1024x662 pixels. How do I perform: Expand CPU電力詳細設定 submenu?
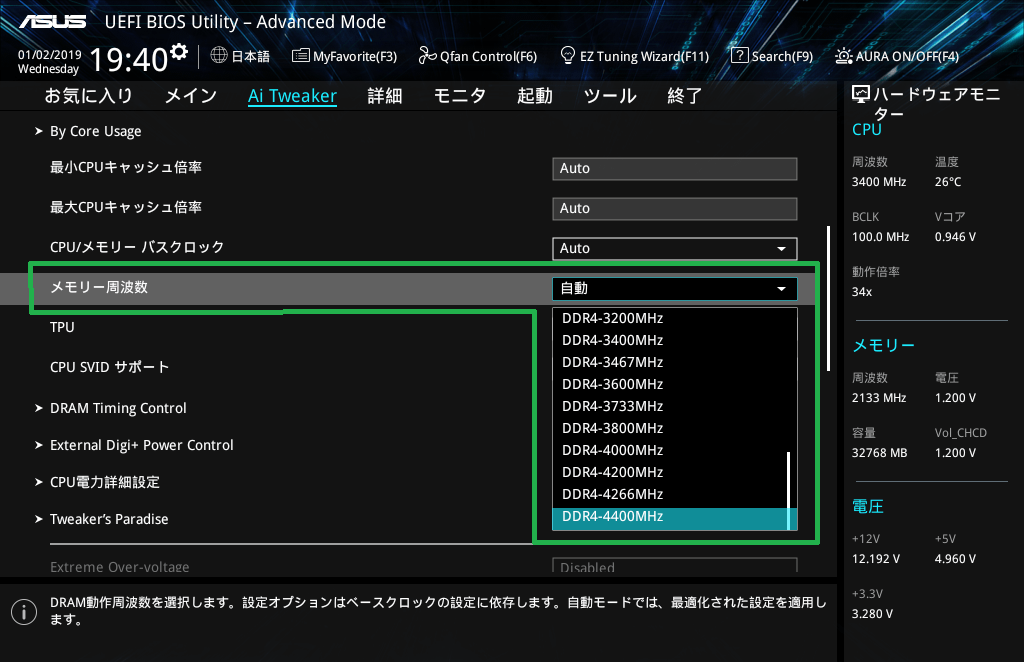[104, 482]
